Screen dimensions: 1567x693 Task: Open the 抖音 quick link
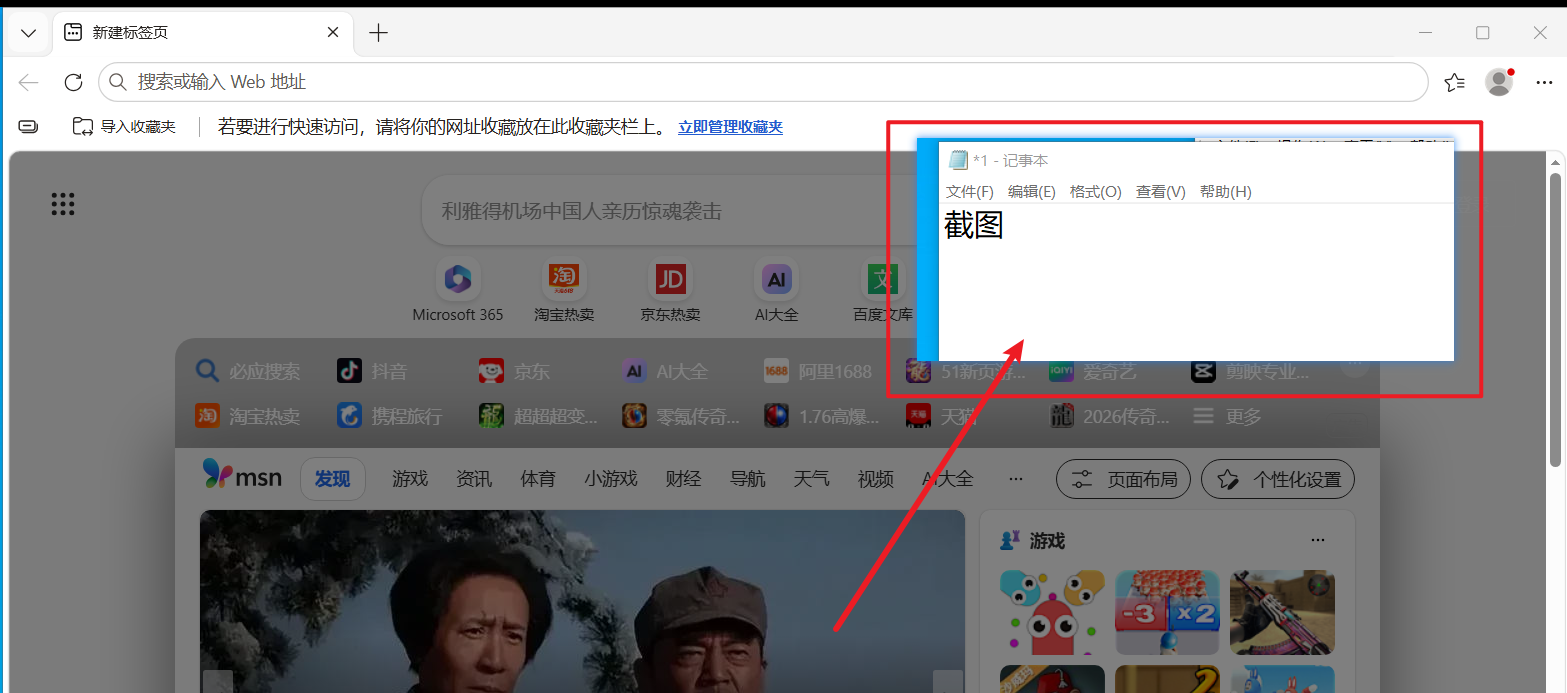point(372,372)
